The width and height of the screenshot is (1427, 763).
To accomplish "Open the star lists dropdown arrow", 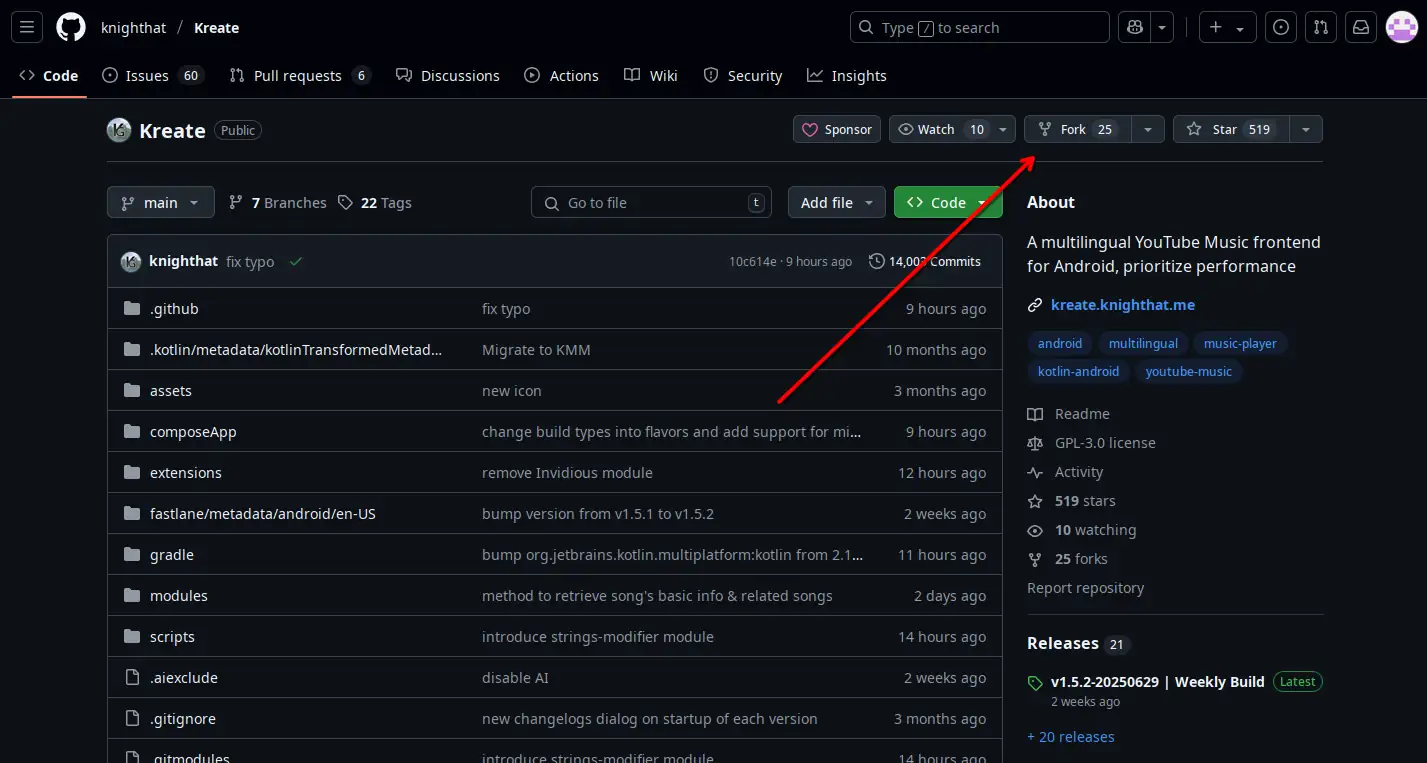I will click(1306, 129).
